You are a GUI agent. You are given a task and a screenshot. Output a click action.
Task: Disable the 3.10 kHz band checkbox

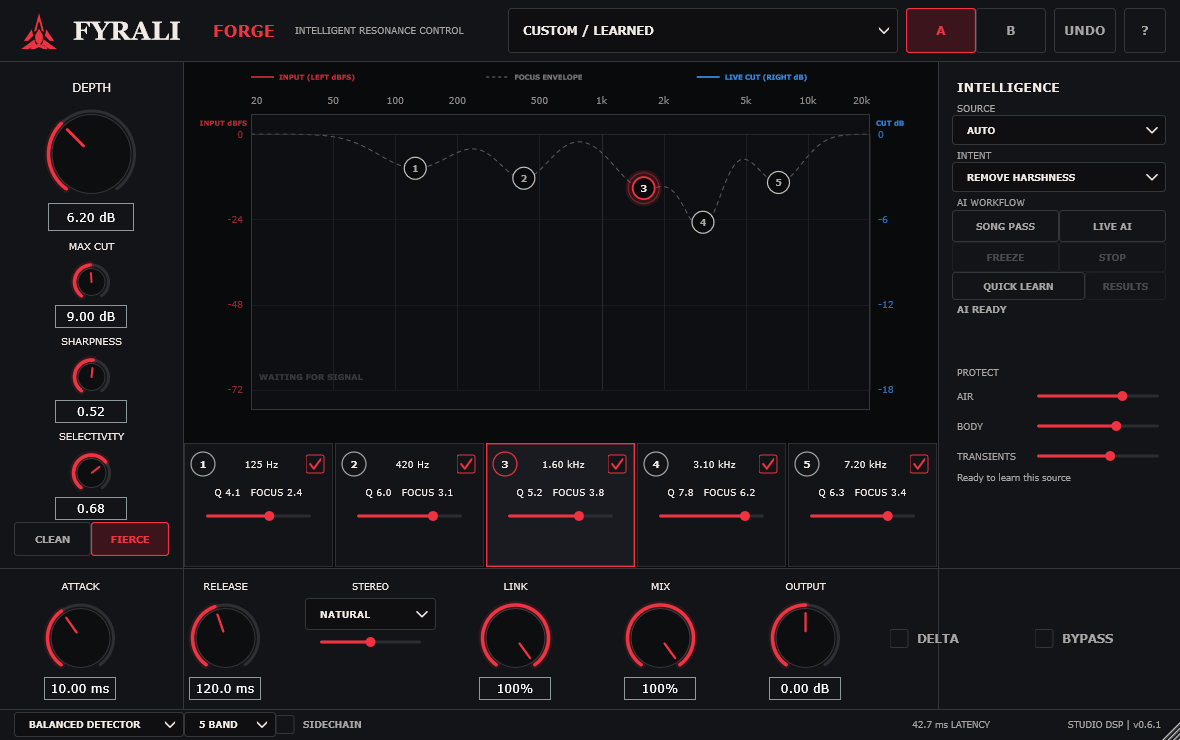pos(768,464)
